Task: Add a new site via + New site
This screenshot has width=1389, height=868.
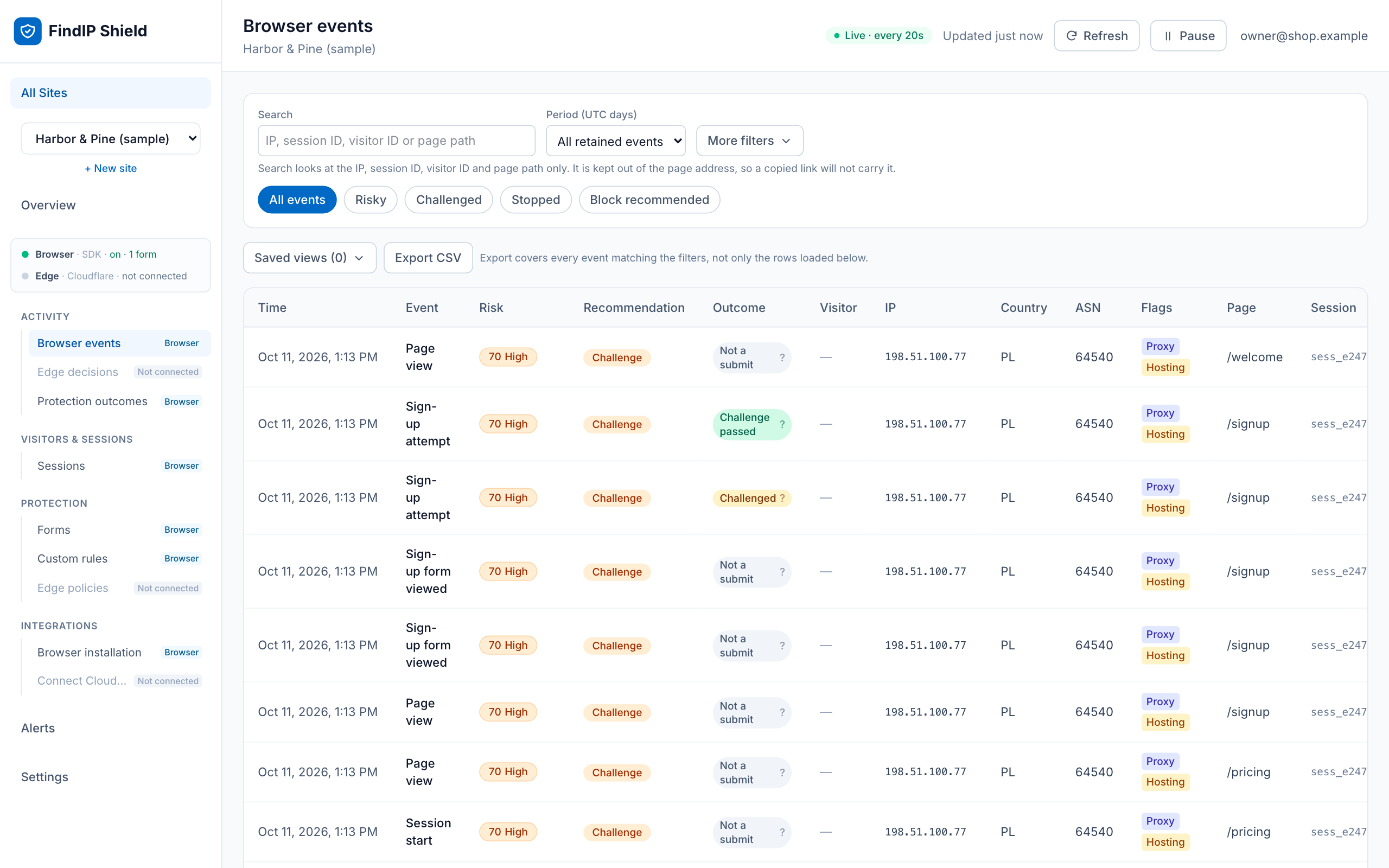Action: coord(111,168)
